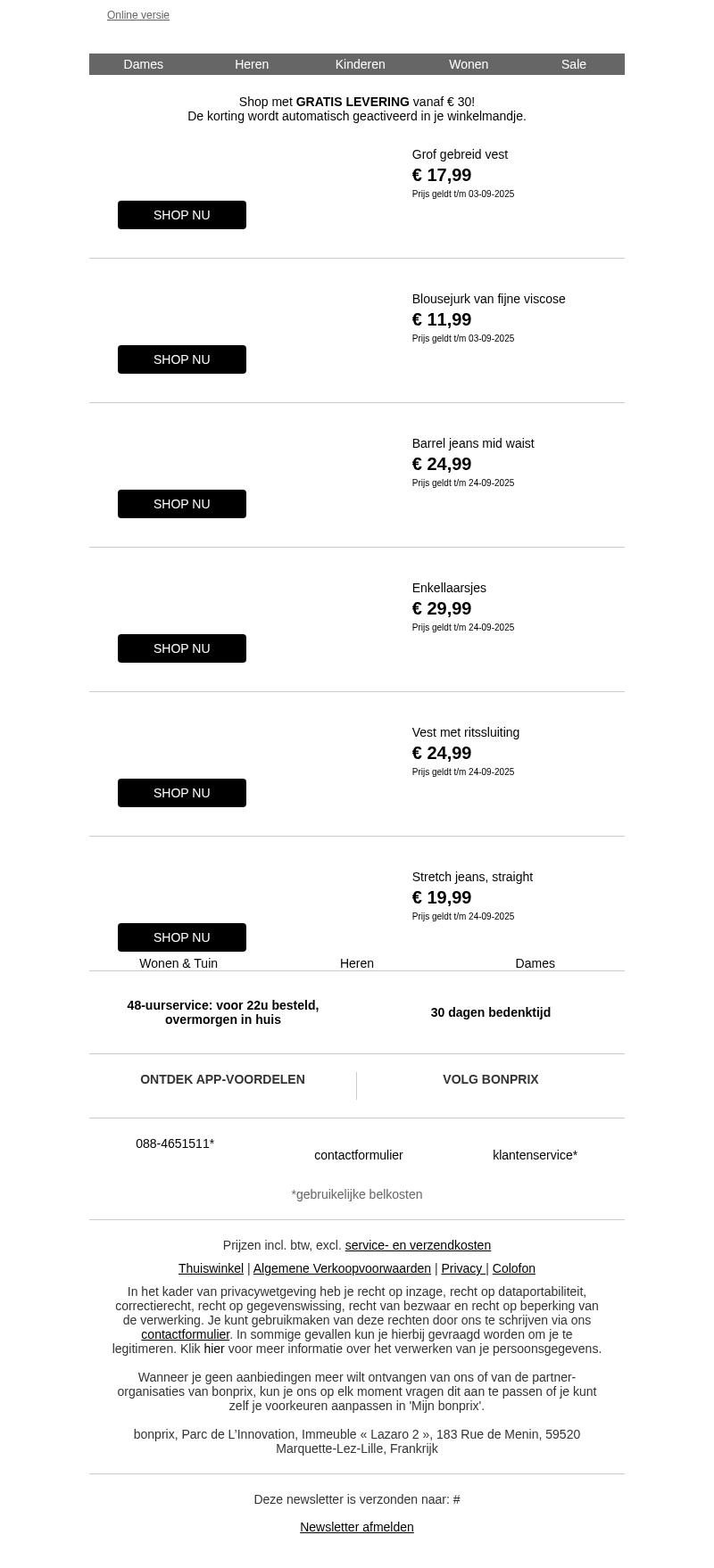The width and height of the screenshot is (714, 1568).
Task: Shop the Barrel jeans mid waist
Action: (x=182, y=504)
